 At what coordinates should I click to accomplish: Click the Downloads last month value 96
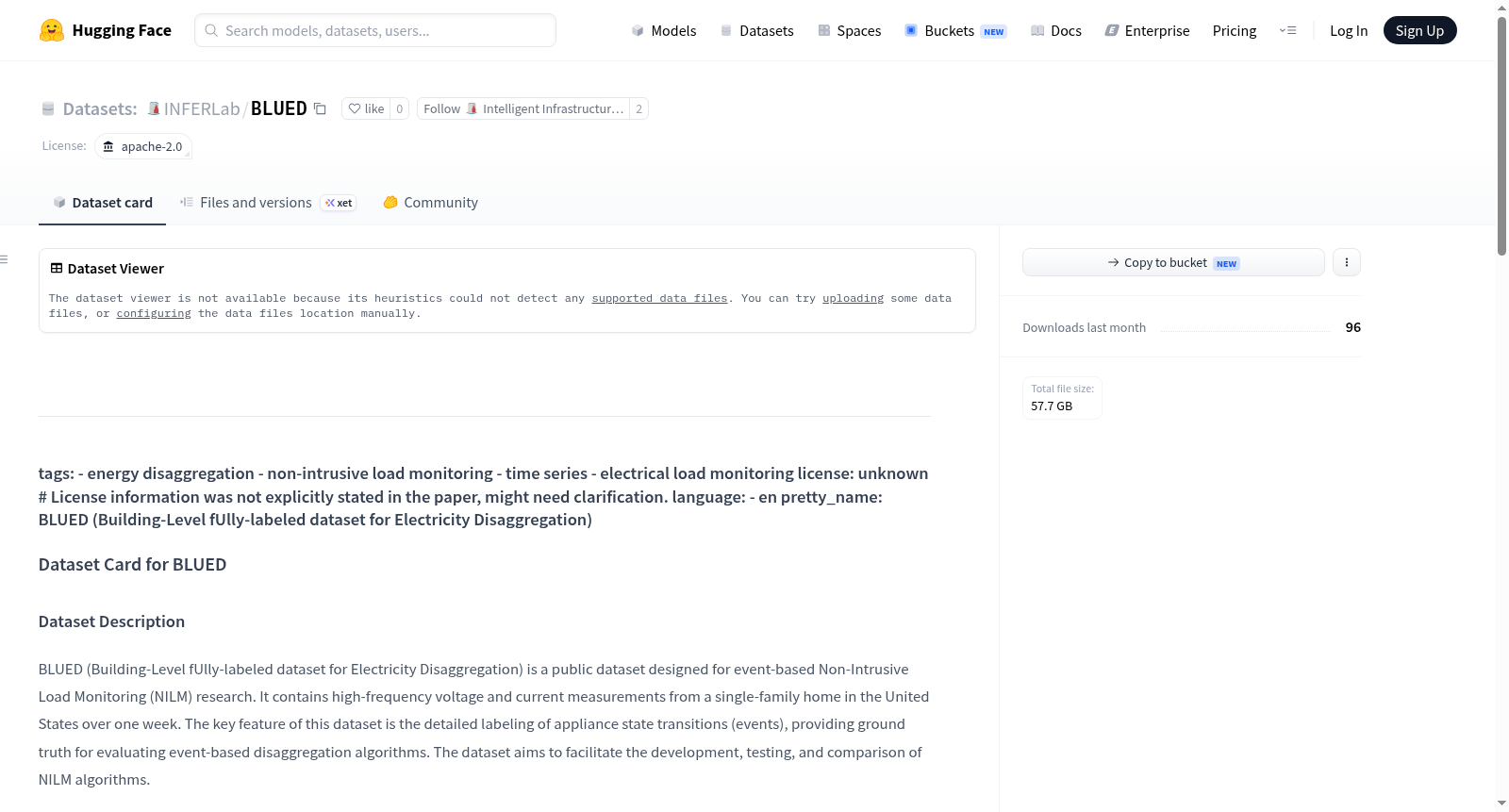tap(1353, 327)
